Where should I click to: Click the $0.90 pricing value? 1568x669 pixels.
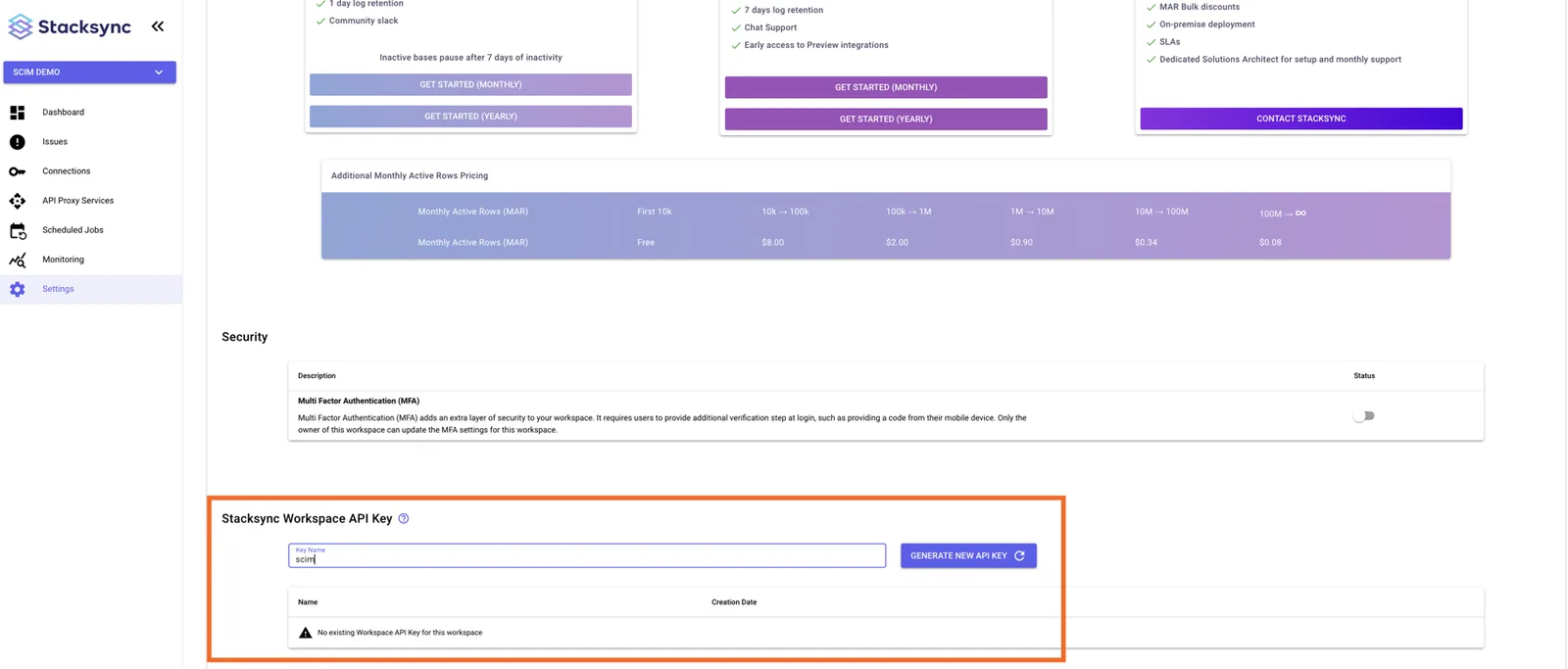coord(1022,242)
